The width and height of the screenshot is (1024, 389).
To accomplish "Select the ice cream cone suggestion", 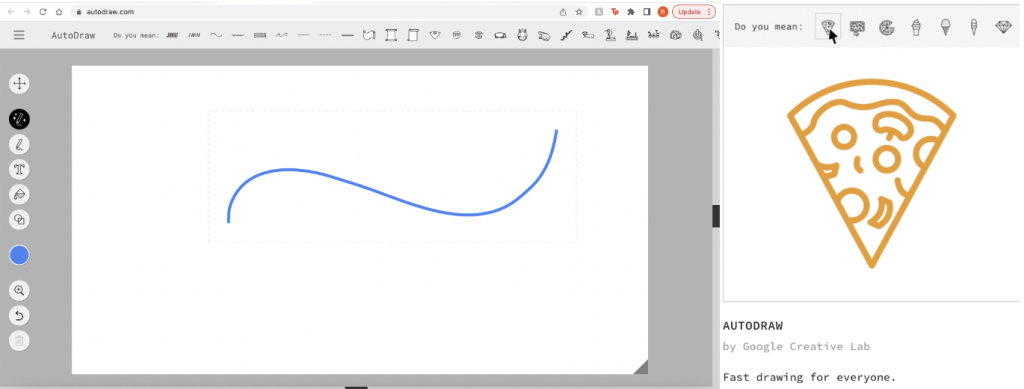I will 945,27.
